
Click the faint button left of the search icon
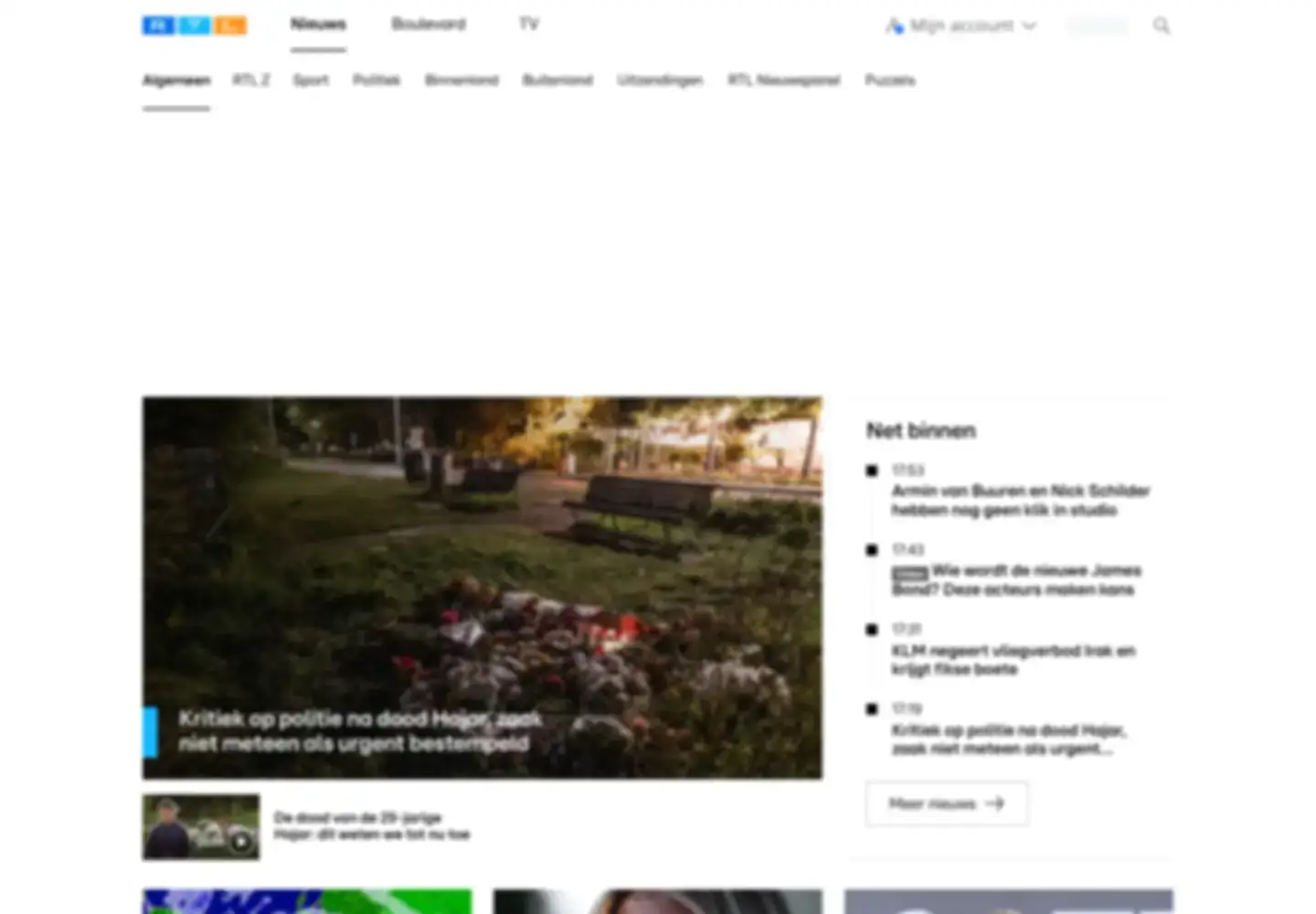tap(1098, 26)
